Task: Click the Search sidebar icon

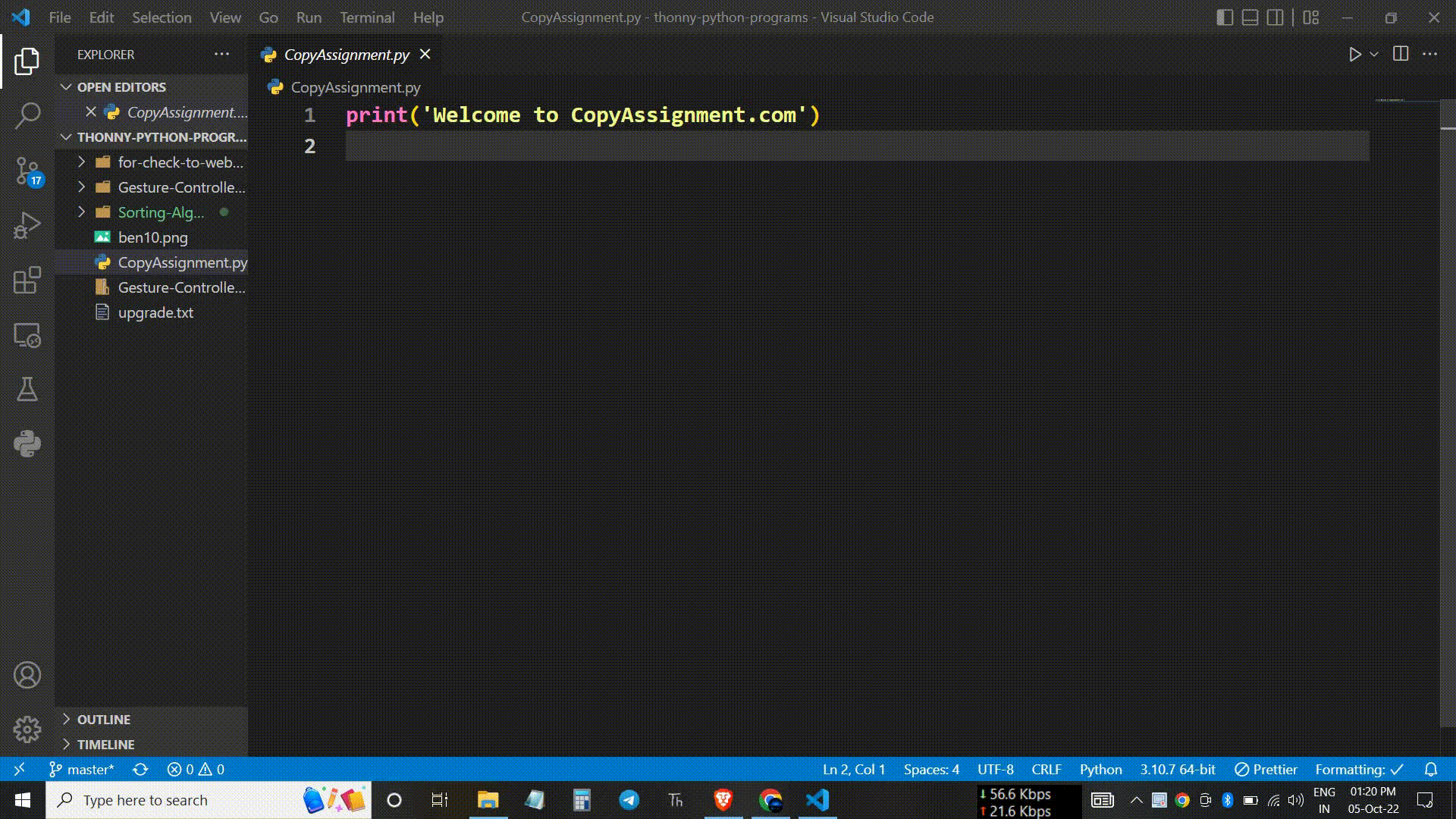Action: point(27,114)
